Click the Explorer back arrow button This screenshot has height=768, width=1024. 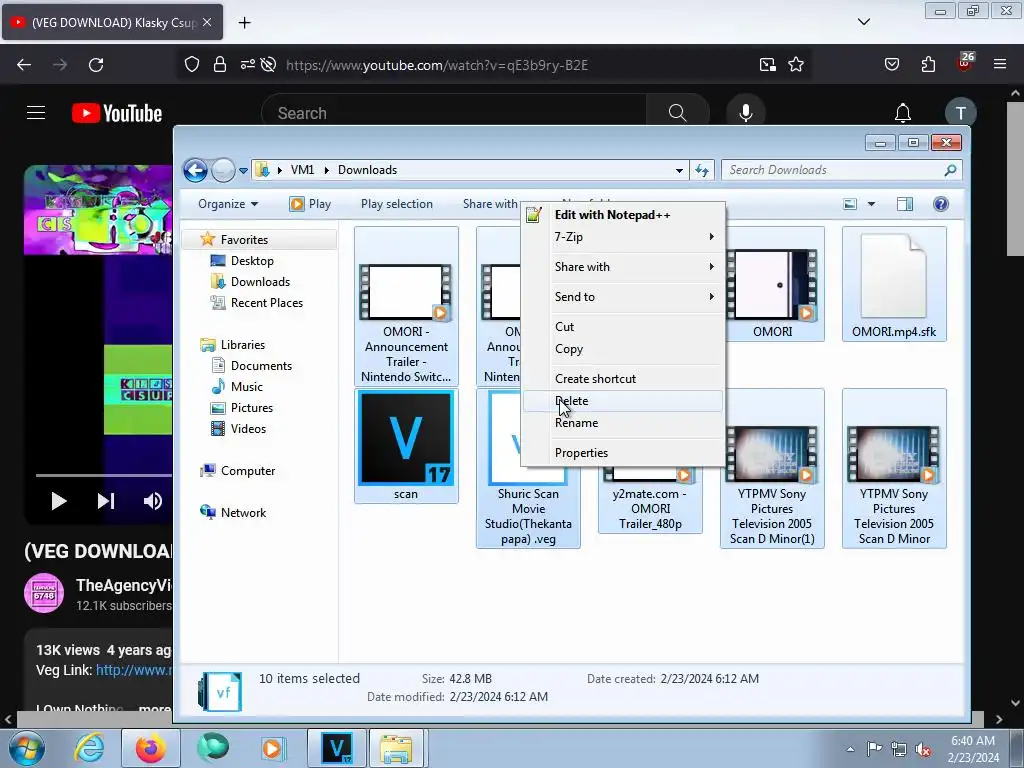coord(195,170)
